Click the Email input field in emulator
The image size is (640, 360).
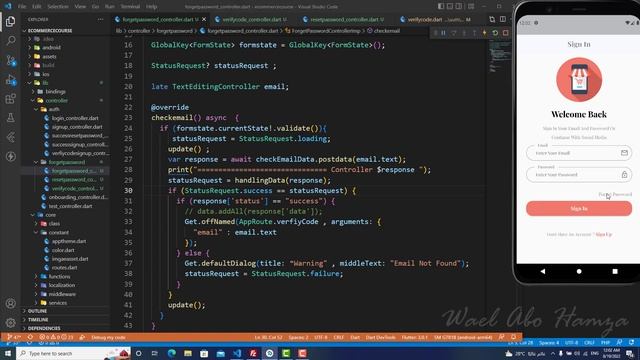[x=579, y=153]
